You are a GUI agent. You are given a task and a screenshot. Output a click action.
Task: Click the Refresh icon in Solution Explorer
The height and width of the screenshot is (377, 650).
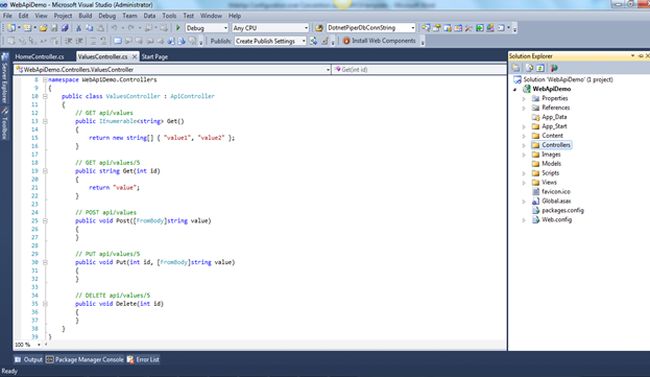(540, 68)
